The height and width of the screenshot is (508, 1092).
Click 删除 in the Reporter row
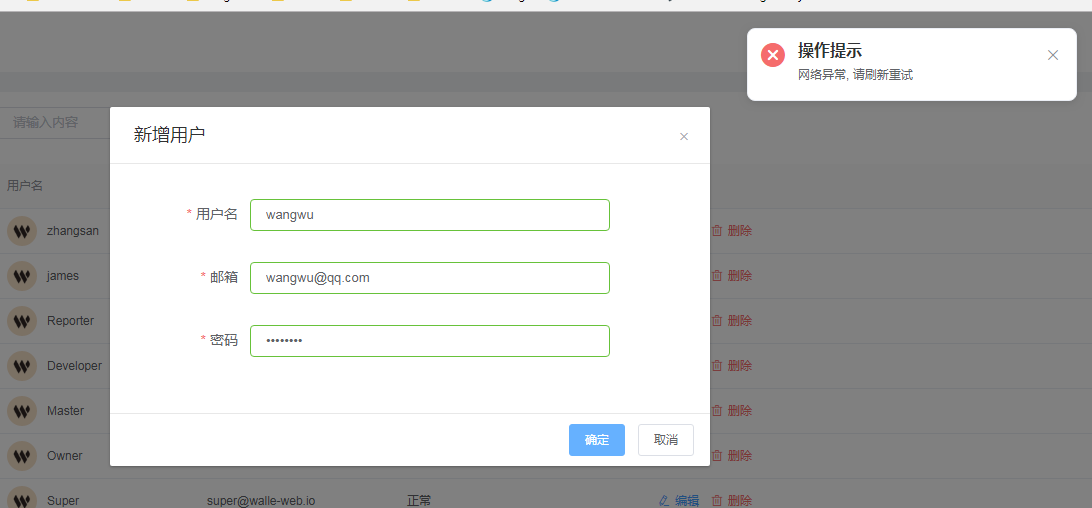[x=740, y=321]
